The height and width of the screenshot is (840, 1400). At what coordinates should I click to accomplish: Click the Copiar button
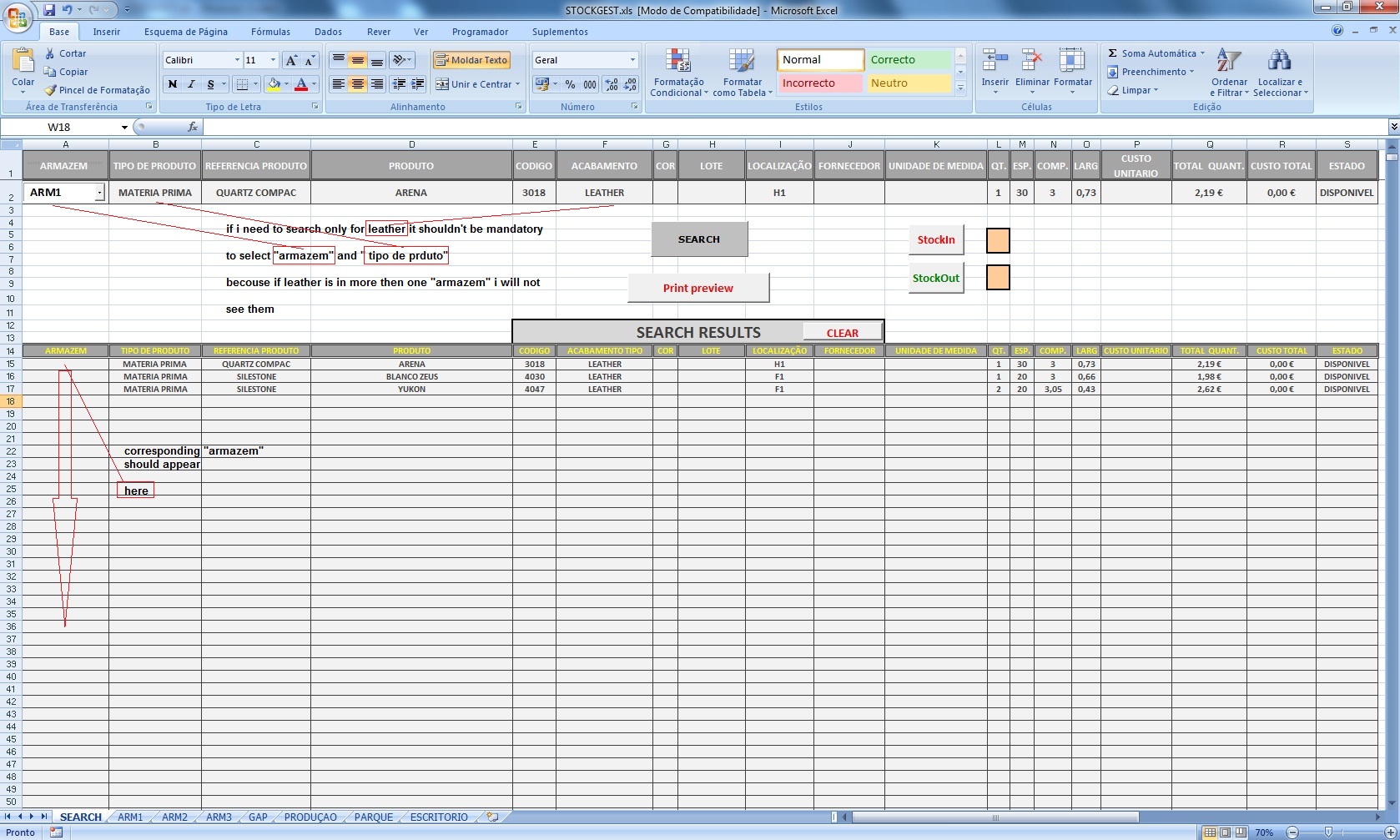[67, 72]
